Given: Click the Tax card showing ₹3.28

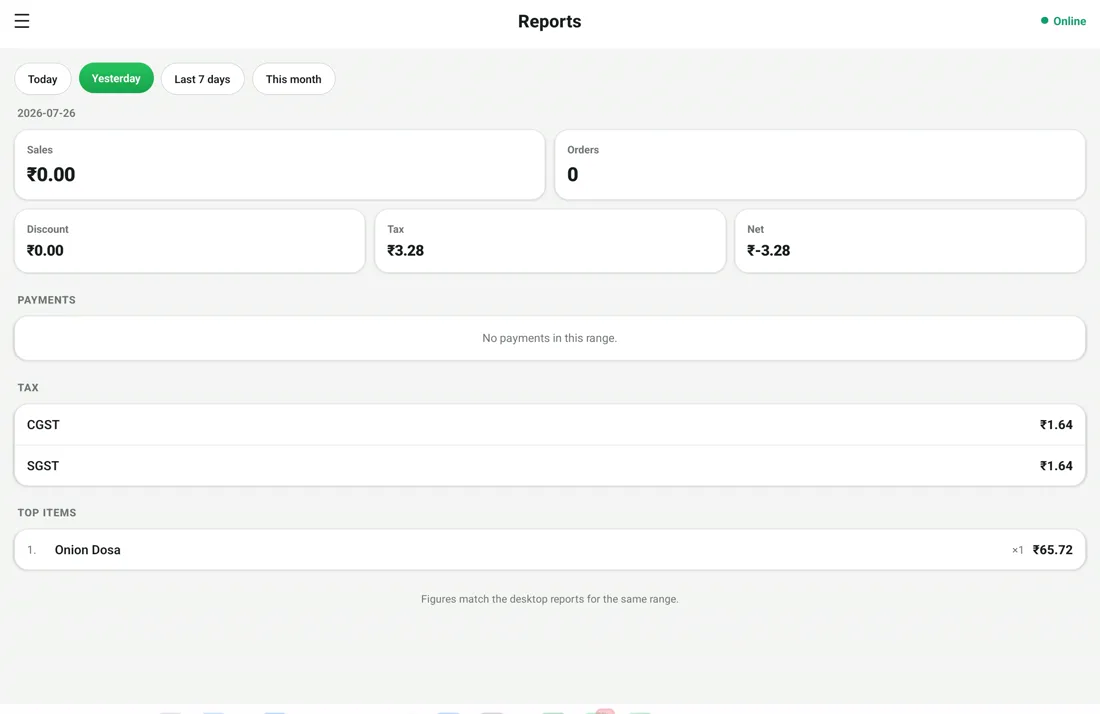Looking at the screenshot, I should (550, 241).
